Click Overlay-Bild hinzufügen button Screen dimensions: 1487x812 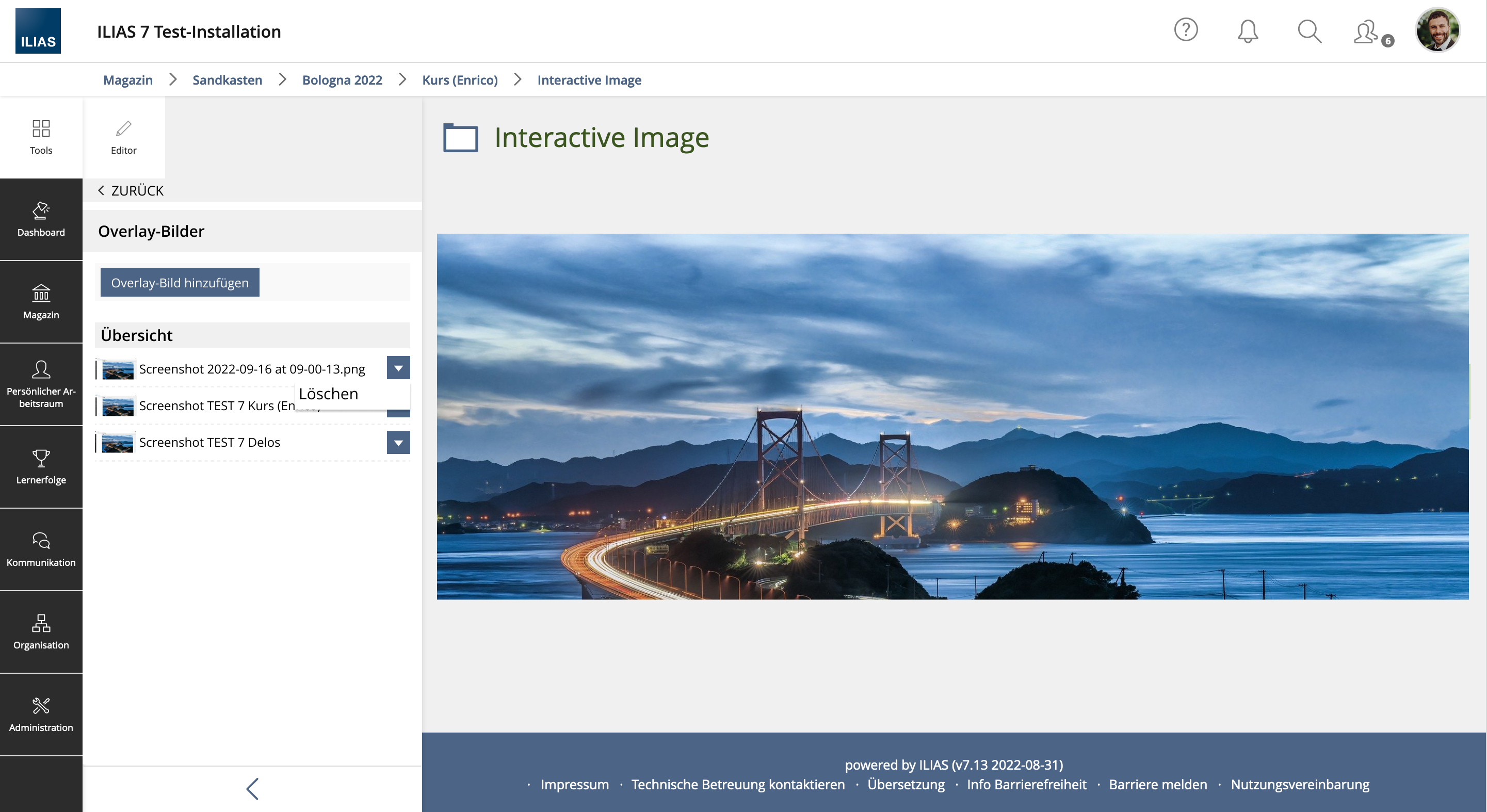coord(180,283)
